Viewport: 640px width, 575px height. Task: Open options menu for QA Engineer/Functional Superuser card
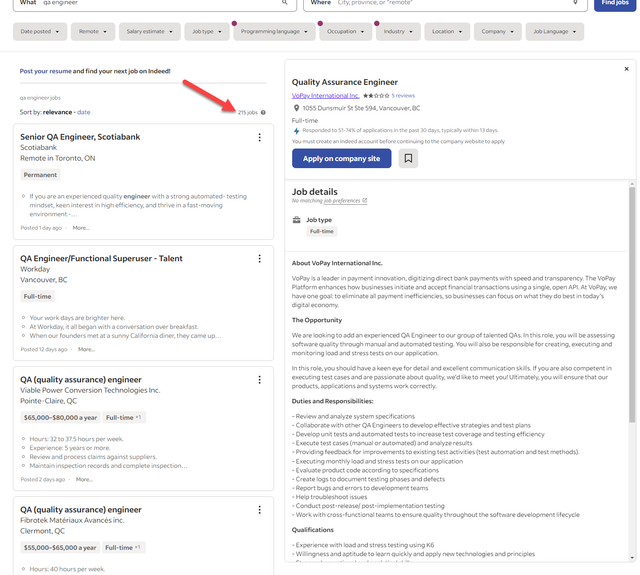(x=260, y=259)
